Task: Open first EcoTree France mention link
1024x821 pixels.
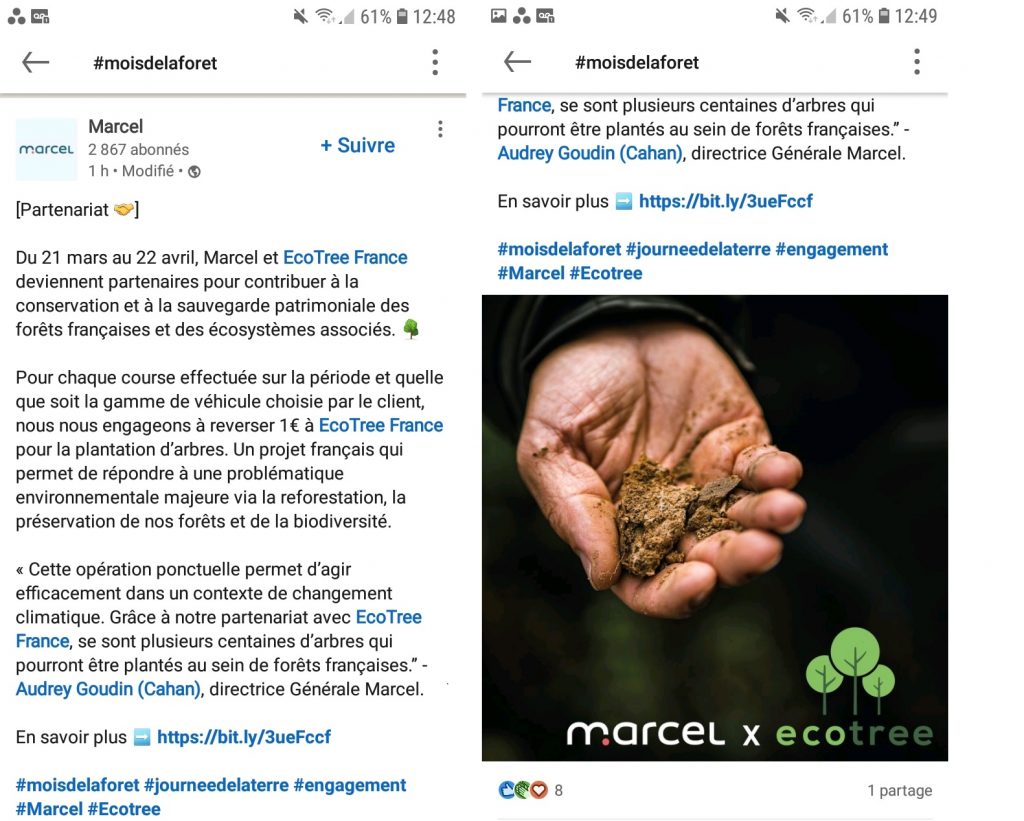Action: (345, 257)
